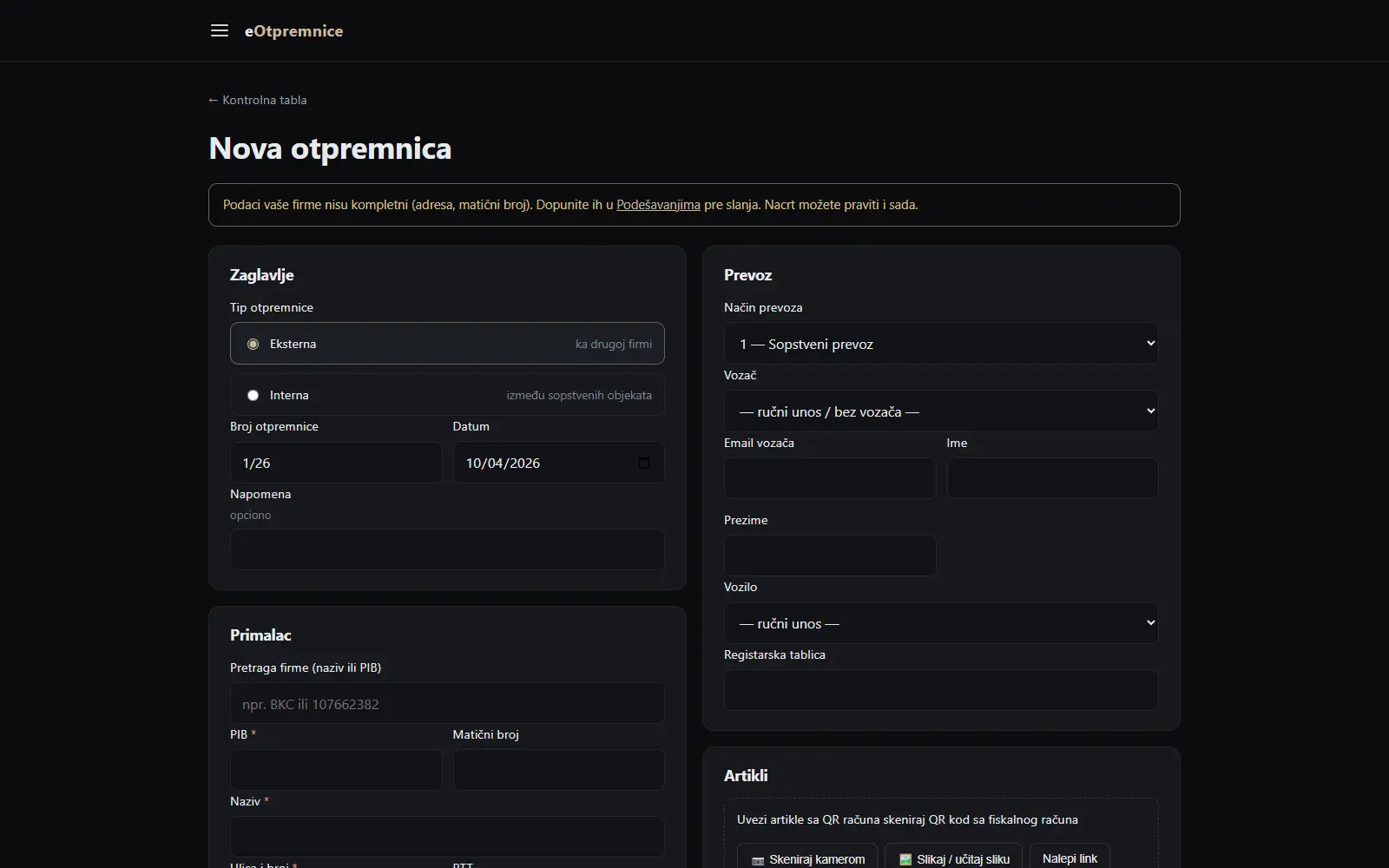Click the 'između sopstvenih objekata' hint text
The image size is (1389, 868).
pyautogui.click(x=579, y=395)
